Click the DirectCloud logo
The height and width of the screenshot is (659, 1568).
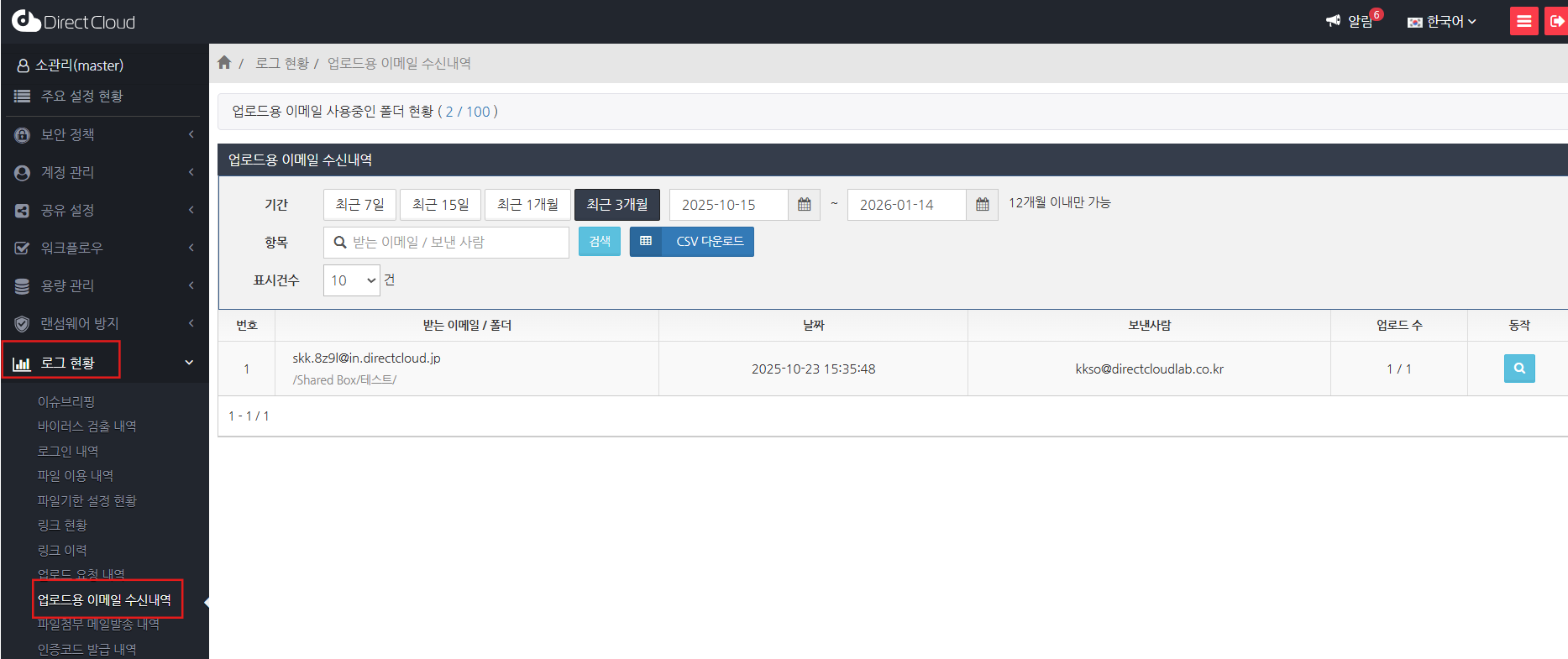coord(74,22)
